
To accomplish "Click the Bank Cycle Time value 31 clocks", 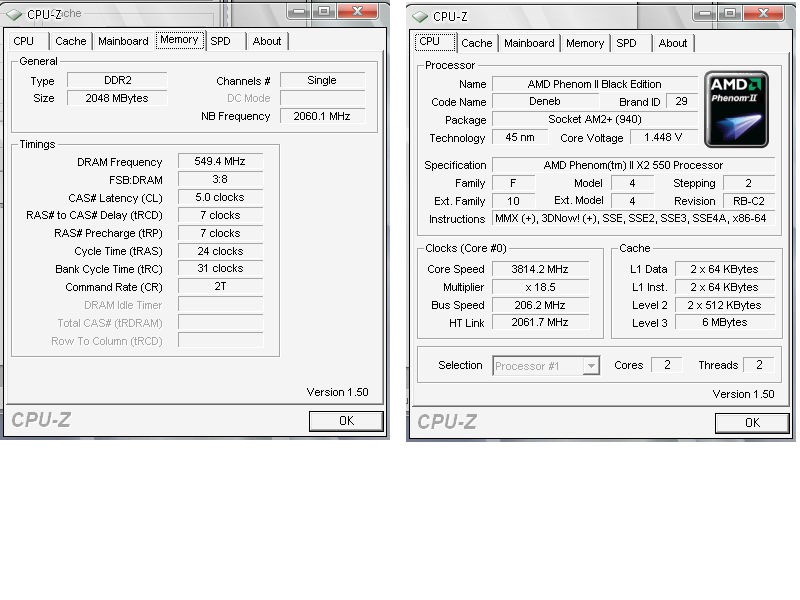I will click(x=220, y=269).
